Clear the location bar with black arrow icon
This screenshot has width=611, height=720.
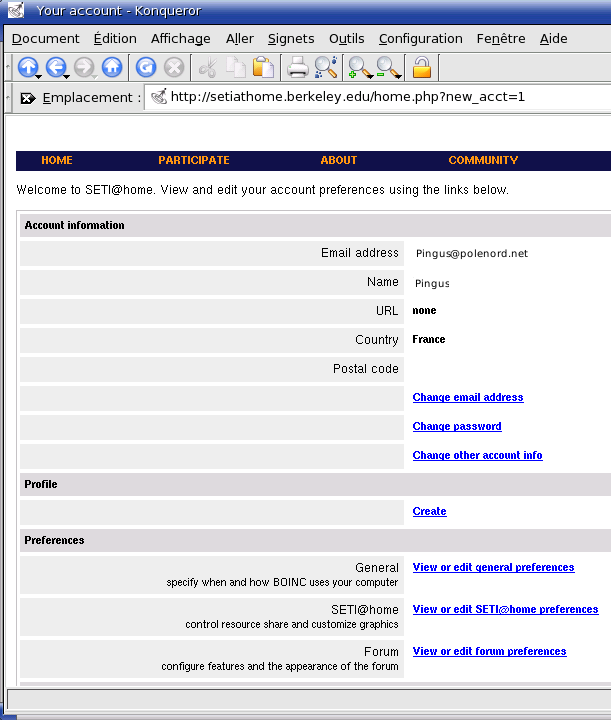[27, 98]
